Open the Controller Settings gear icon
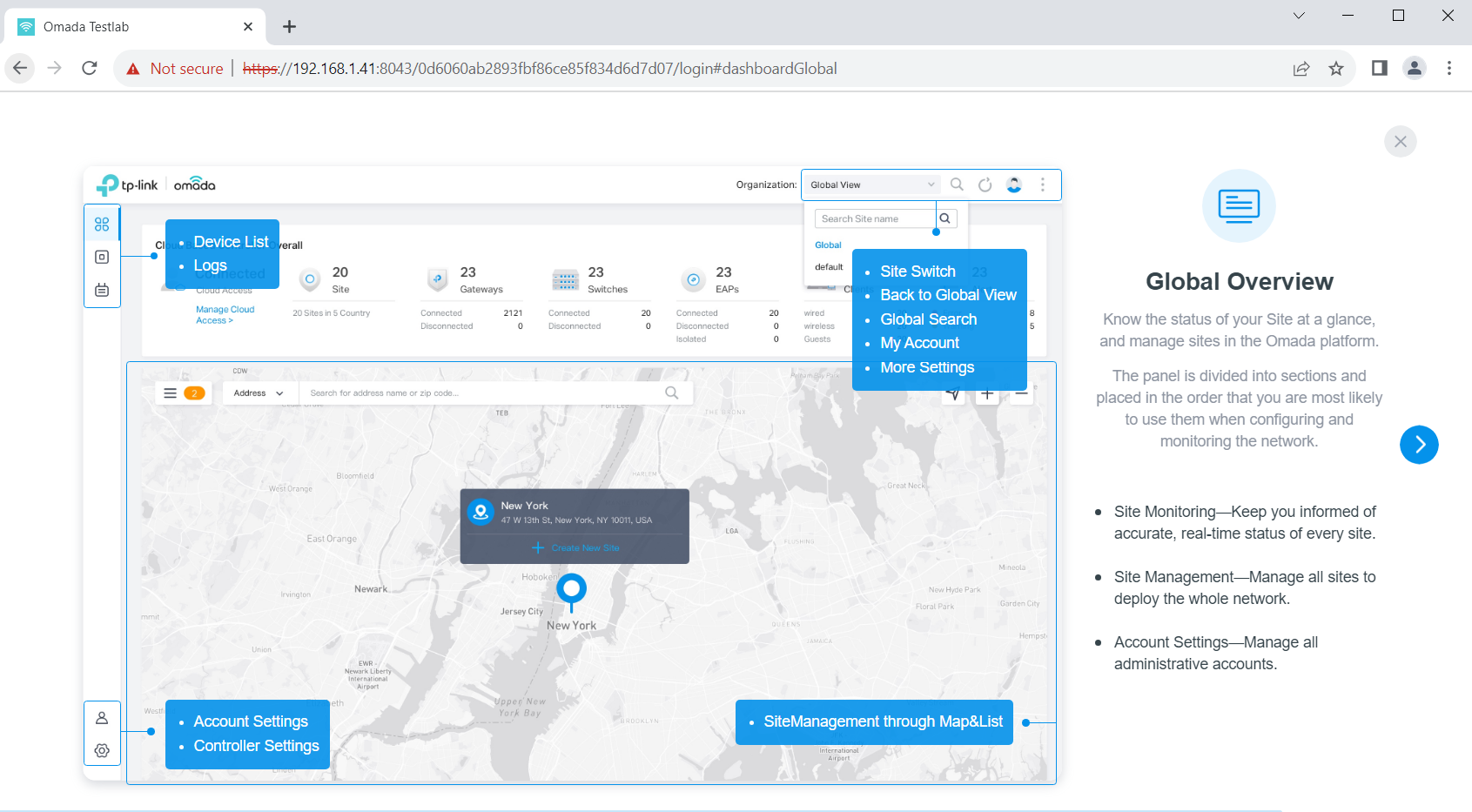 click(102, 750)
